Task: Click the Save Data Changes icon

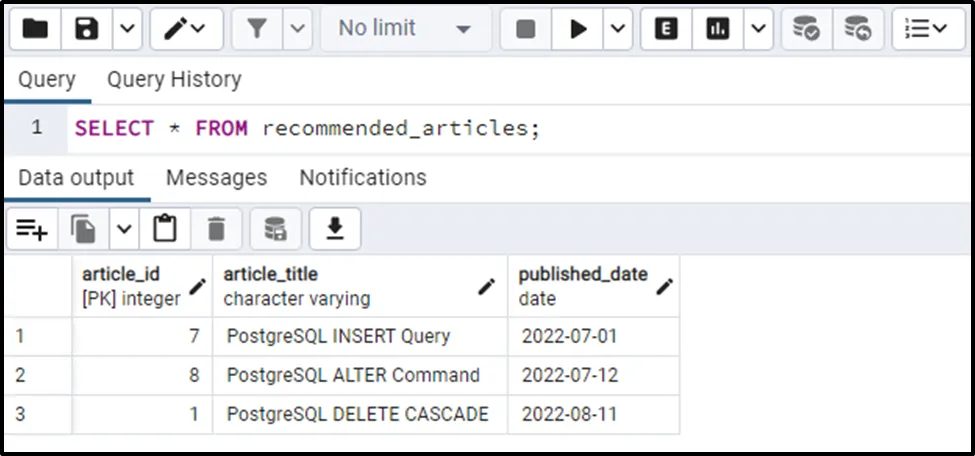Action: click(275, 230)
